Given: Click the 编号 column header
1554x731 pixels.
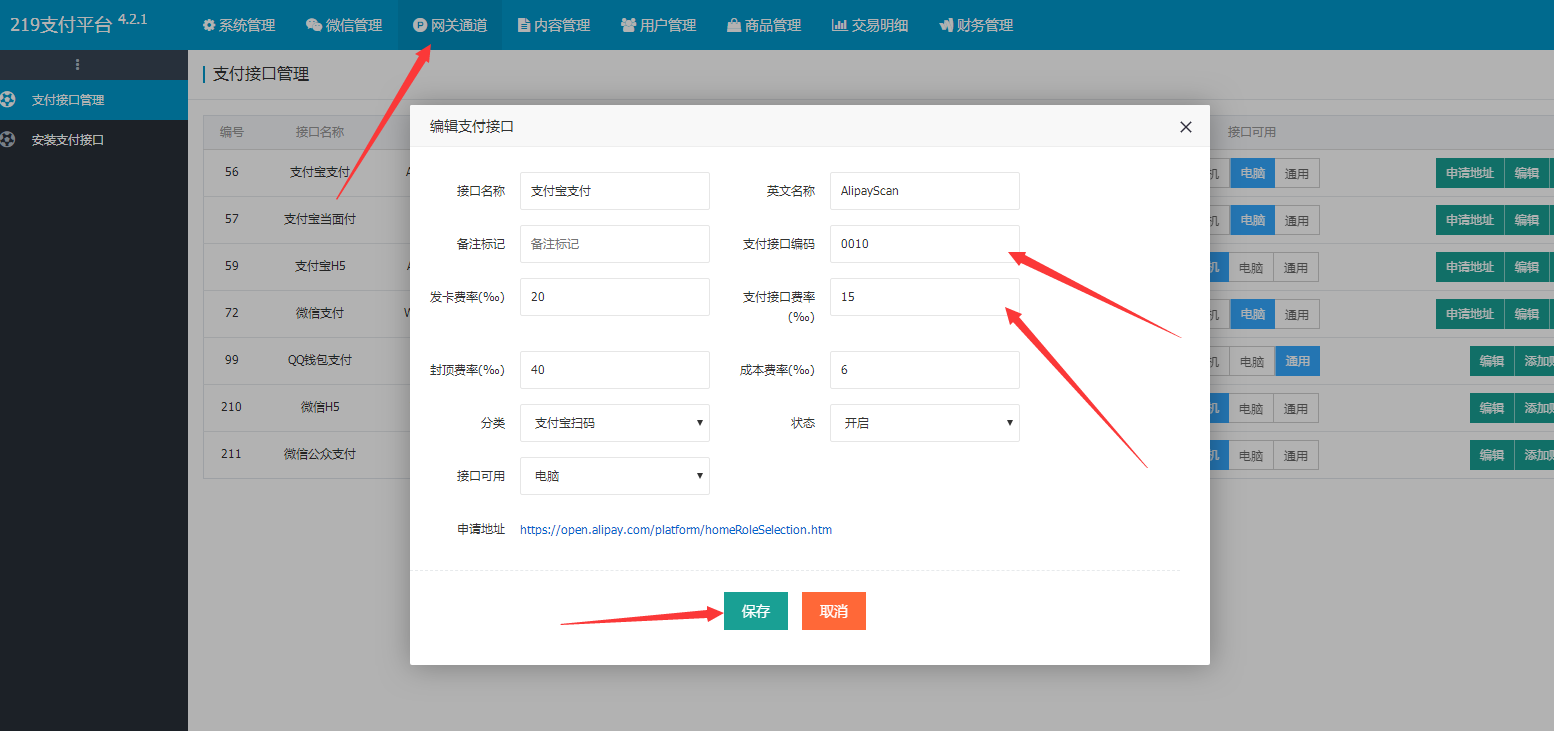Looking at the screenshot, I should 232,132.
